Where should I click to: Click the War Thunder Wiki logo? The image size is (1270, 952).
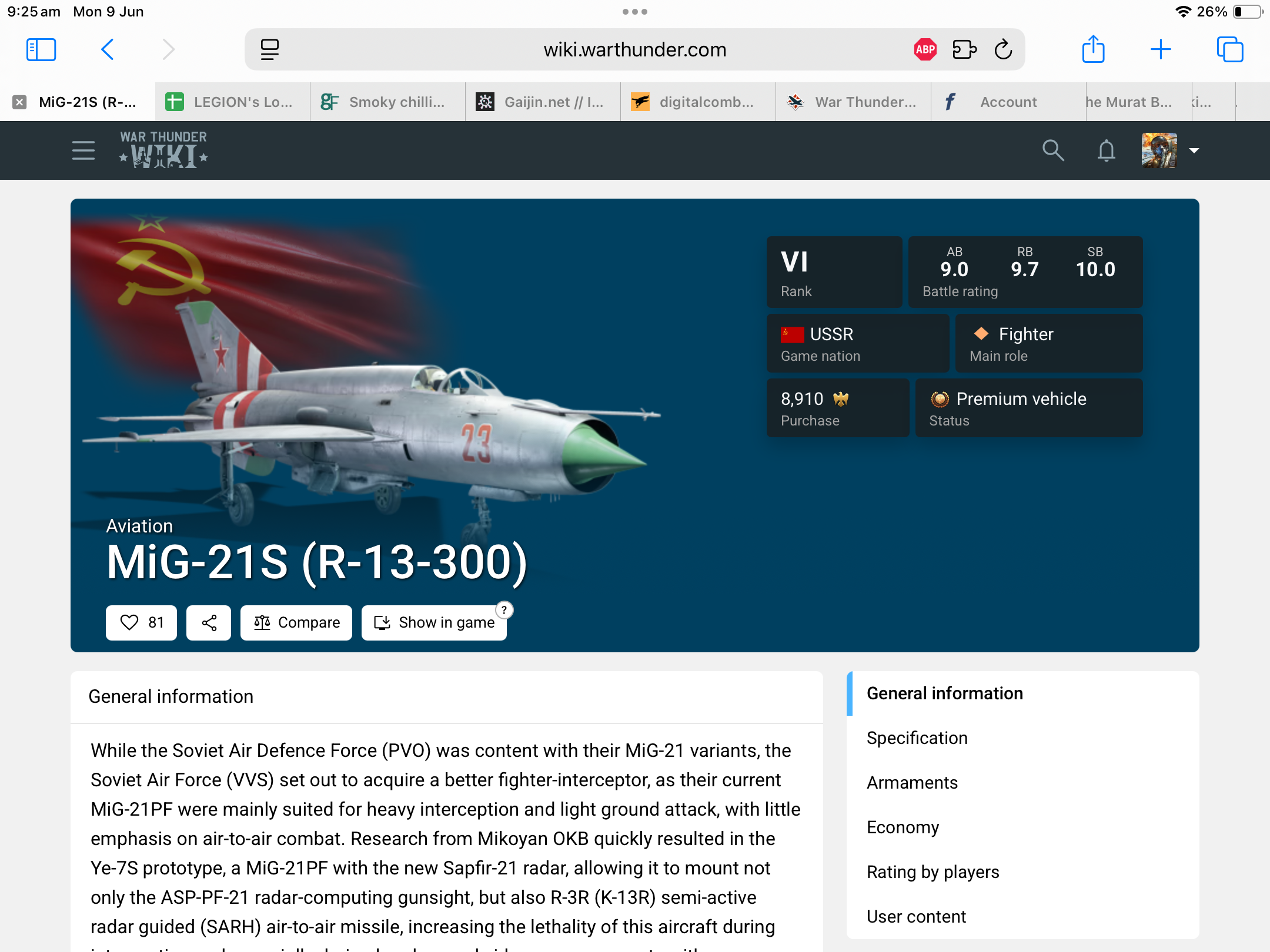click(163, 150)
